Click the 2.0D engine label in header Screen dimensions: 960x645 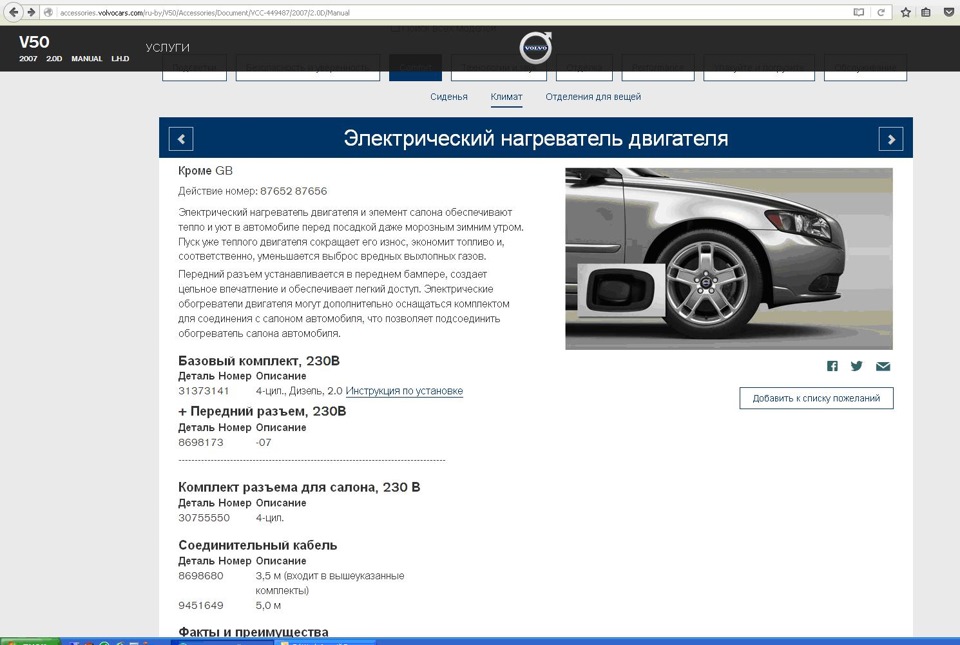click(x=54, y=59)
